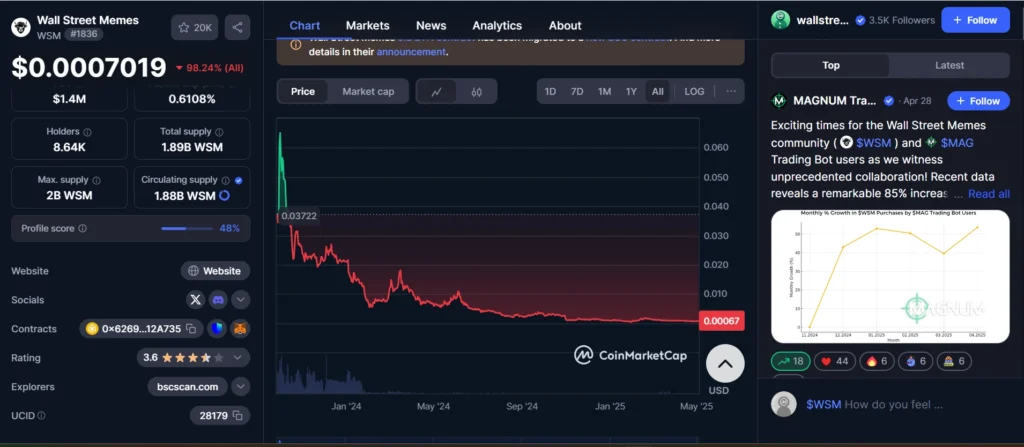Click the Wall Street Memes coin logo
Image resolution: width=1024 pixels, height=447 pixels.
pyautogui.click(x=20, y=27)
